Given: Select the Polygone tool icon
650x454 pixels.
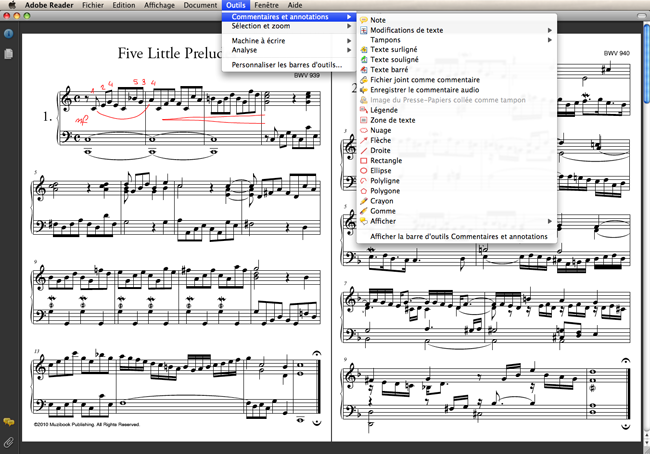Looking at the screenshot, I should [x=364, y=191].
